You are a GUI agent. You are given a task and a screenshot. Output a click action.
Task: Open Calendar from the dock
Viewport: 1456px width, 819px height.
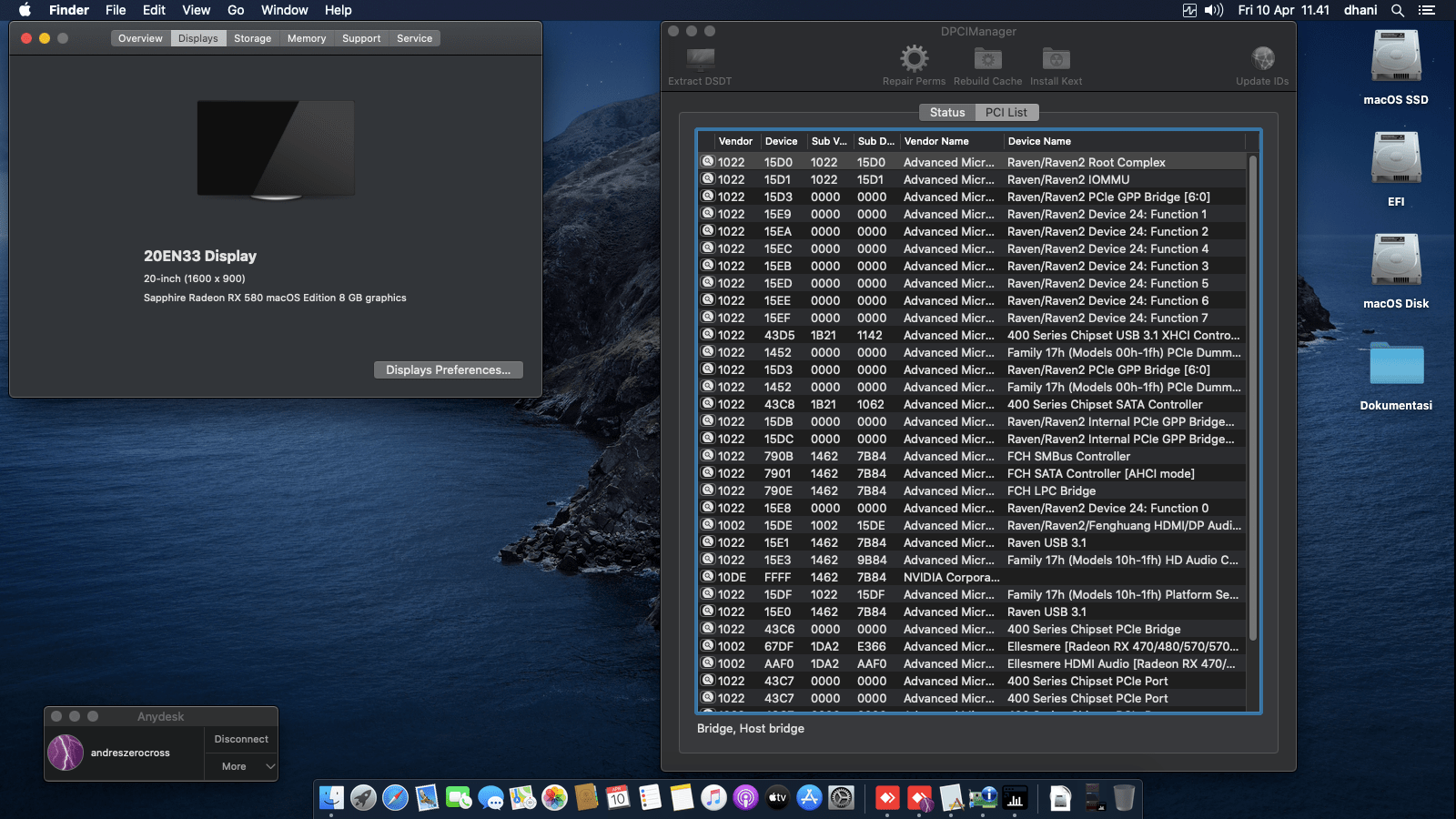[618, 798]
